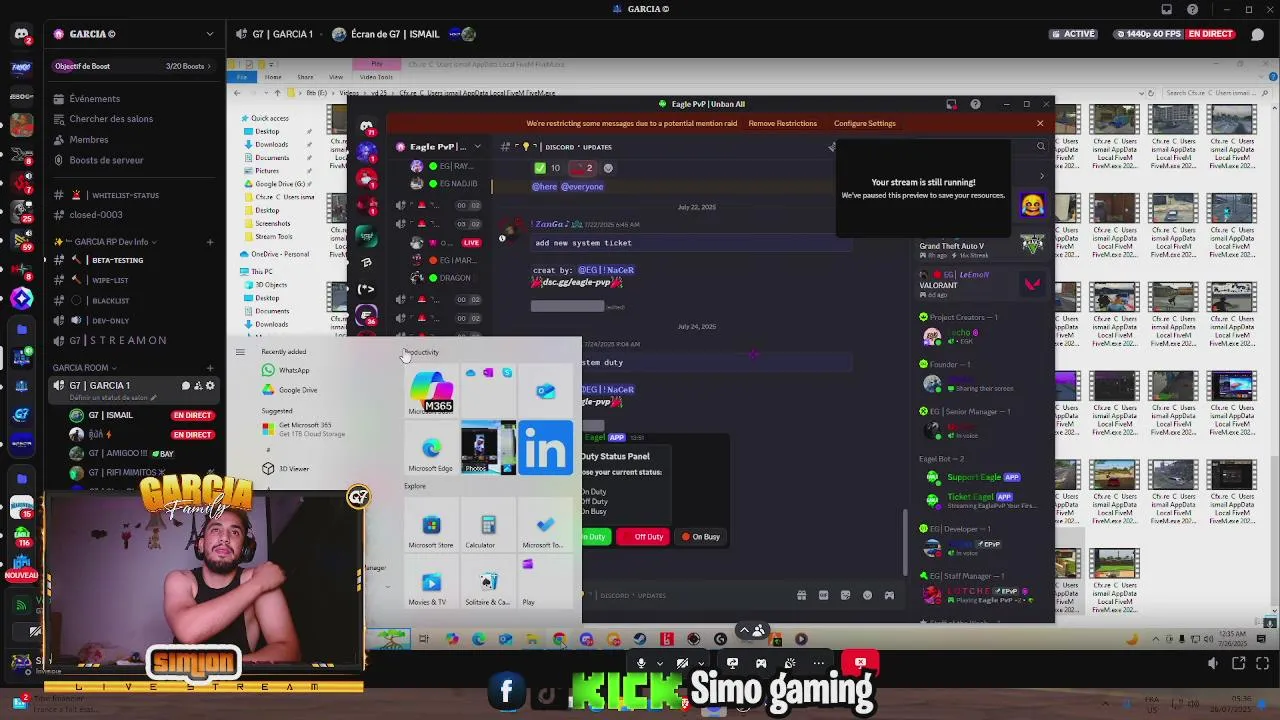Click the red disconnect call icon

[860, 663]
